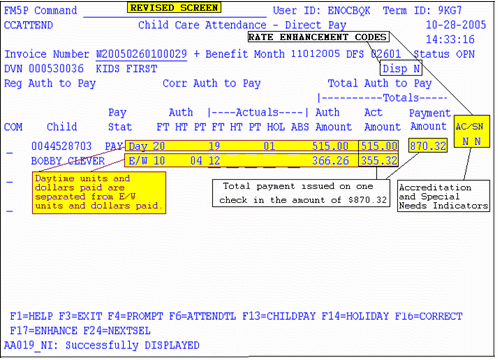Open the F14=HOLIDAY function
The width and height of the screenshot is (498, 360).
(355, 316)
